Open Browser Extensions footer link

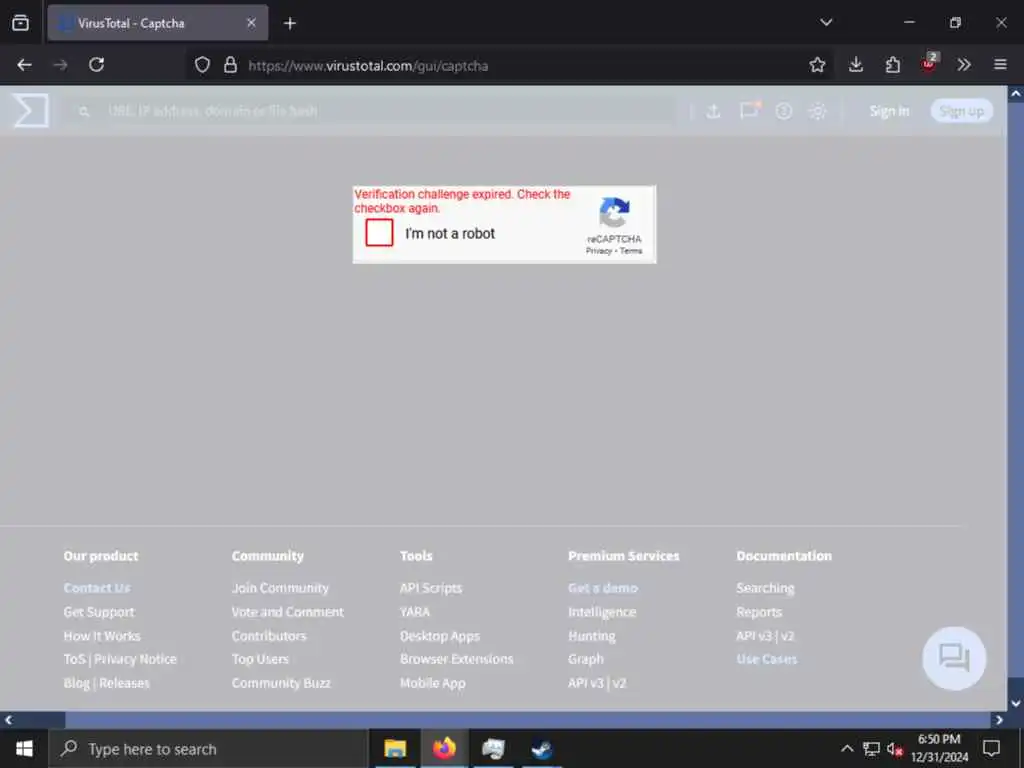click(456, 659)
